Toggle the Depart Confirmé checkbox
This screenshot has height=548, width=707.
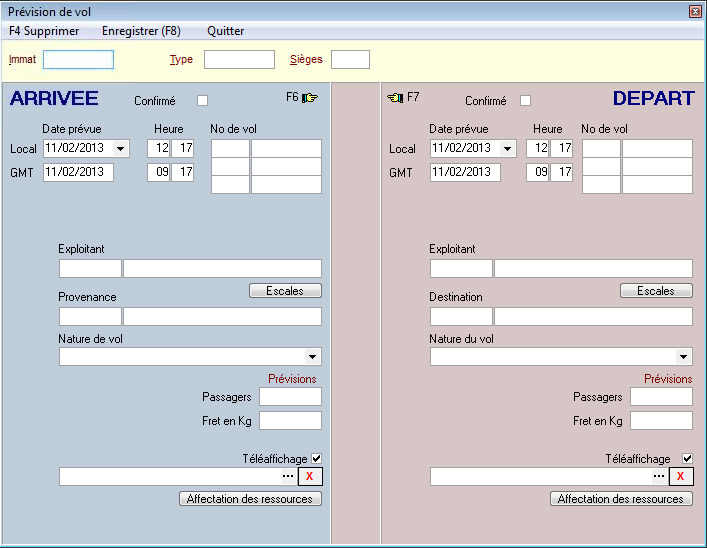pyautogui.click(x=526, y=100)
